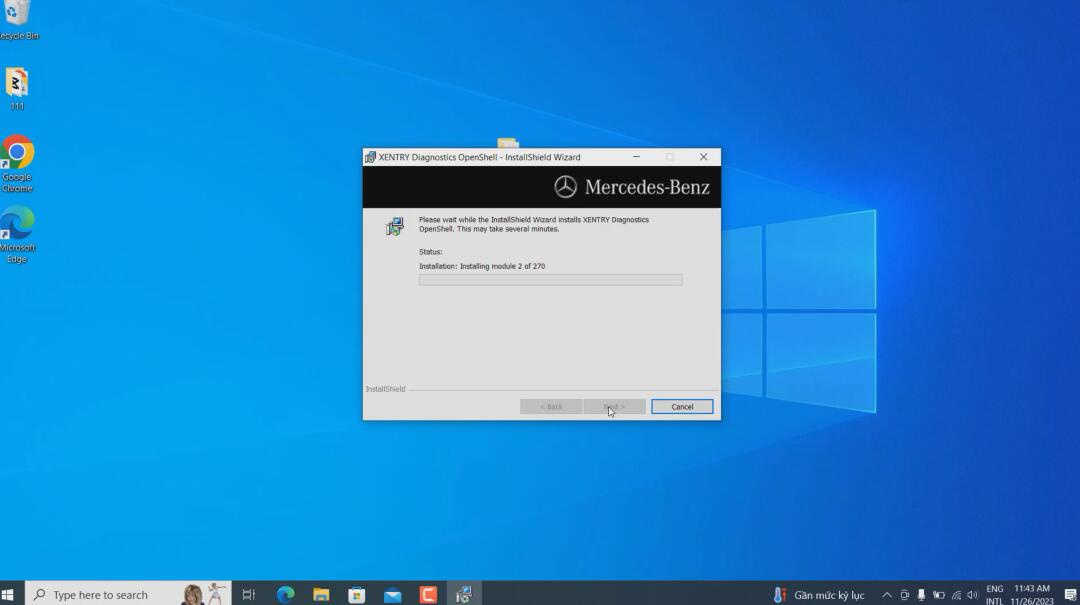The image size is (1080, 605).
Task: Click the taskbar search box
Action: 128,594
